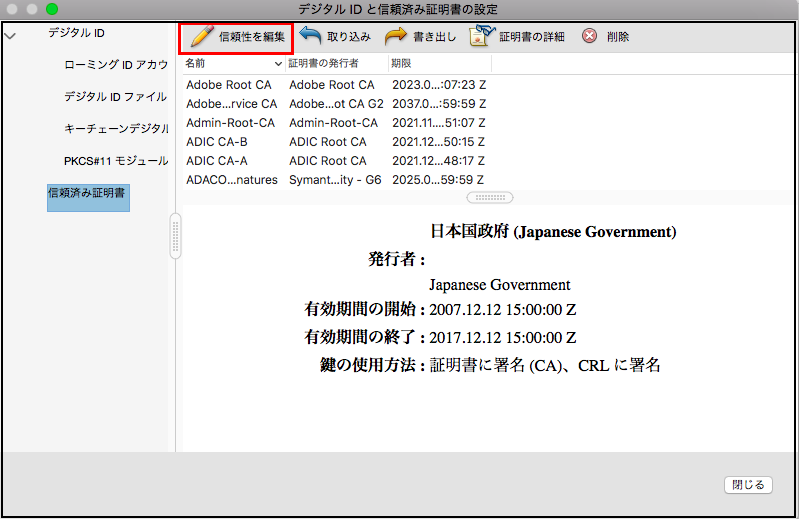Select the Adobe Root CA row name

[229, 85]
